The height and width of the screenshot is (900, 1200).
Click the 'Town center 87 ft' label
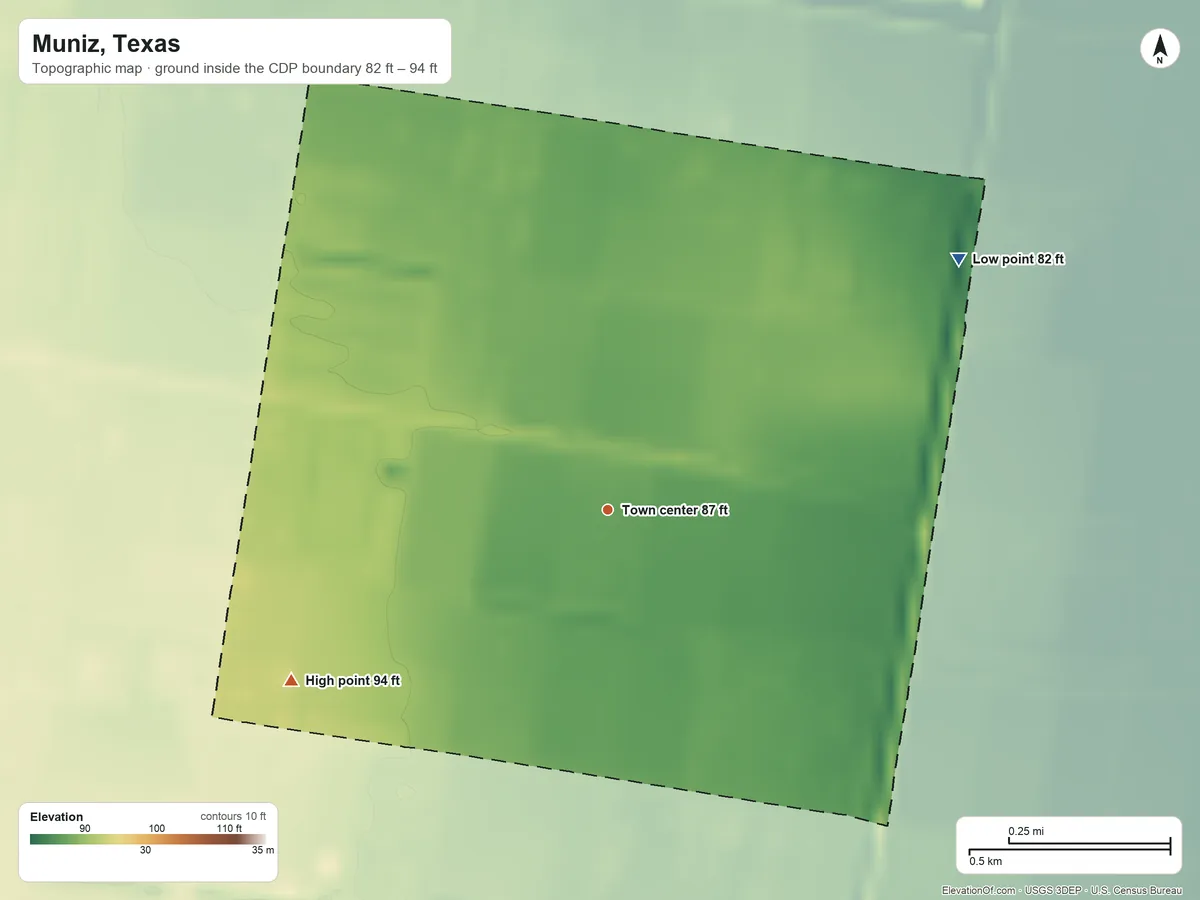tap(675, 510)
